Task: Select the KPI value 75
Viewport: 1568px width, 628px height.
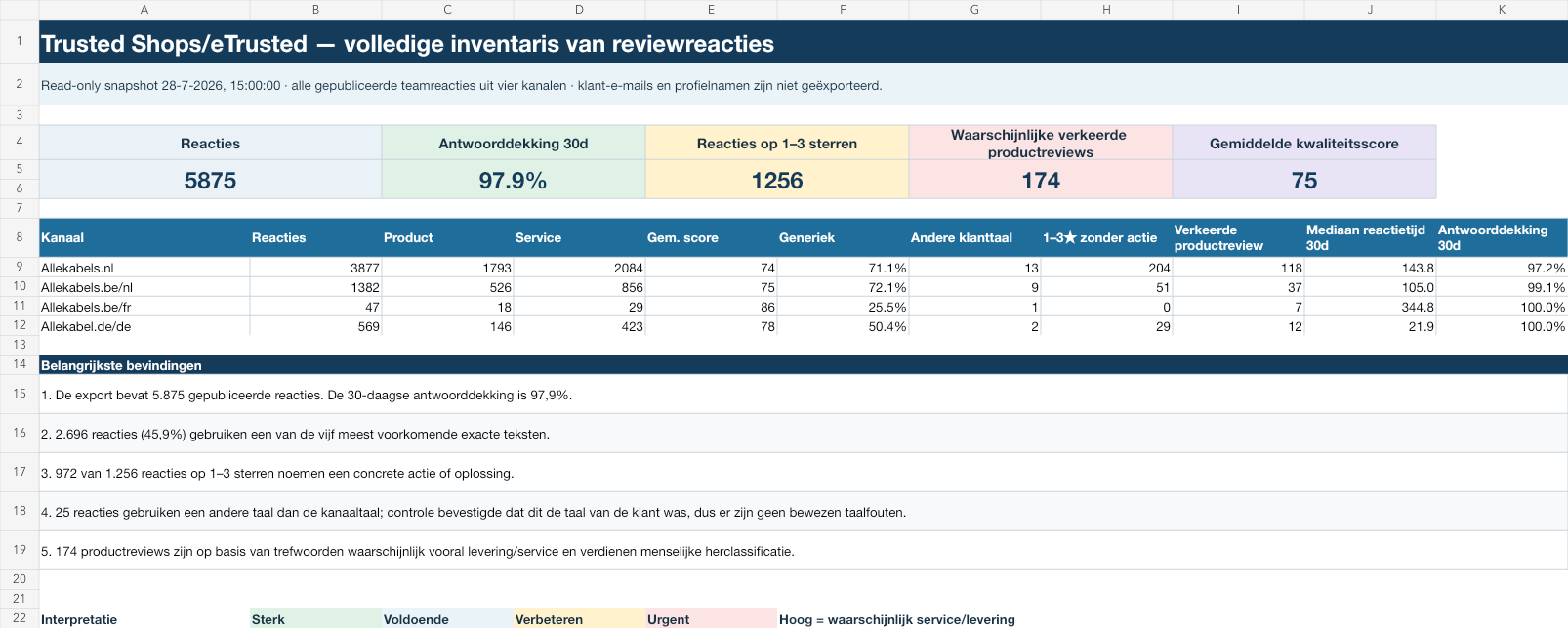Action: (x=1304, y=180)
